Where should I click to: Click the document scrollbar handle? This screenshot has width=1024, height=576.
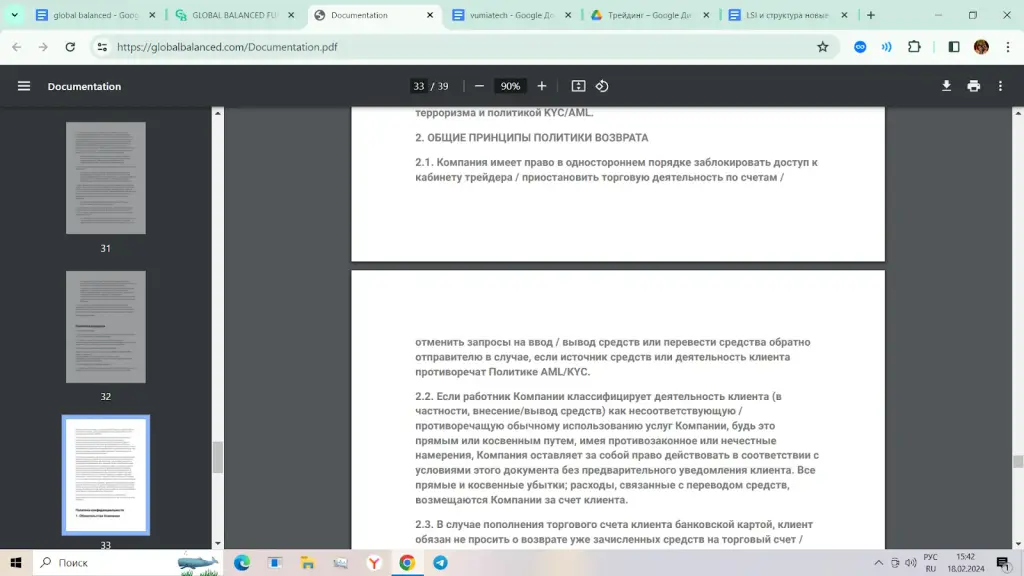pos(1017,461)
